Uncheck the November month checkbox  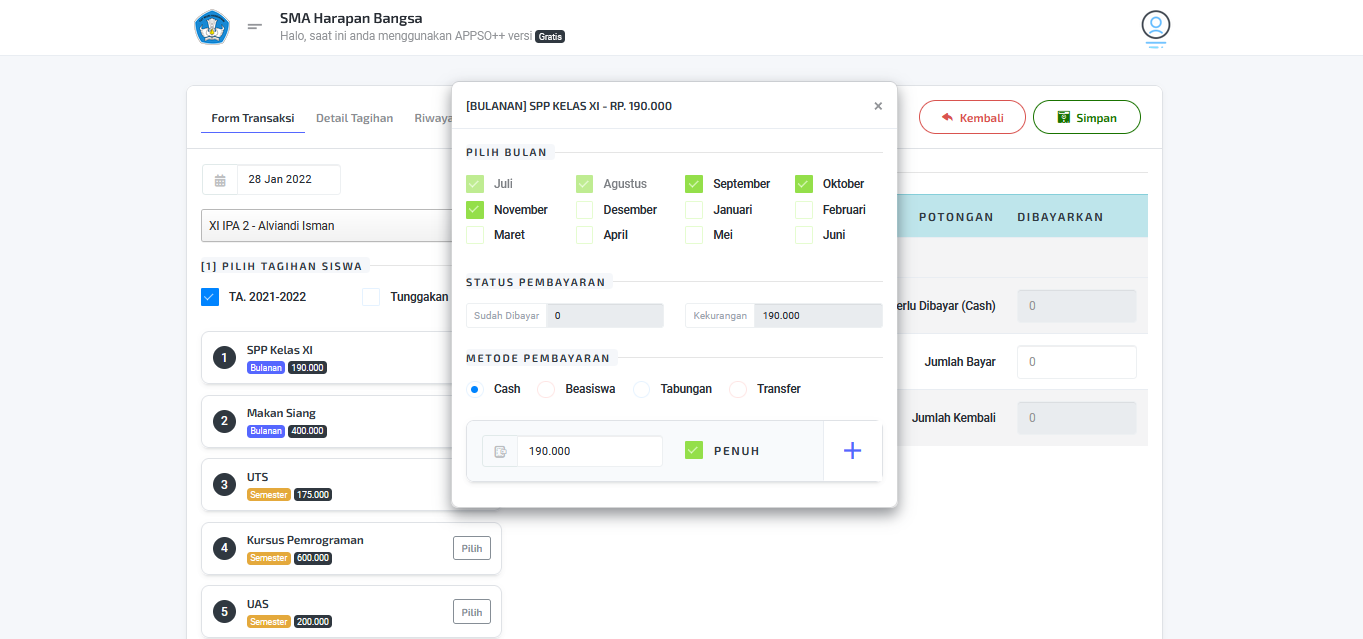(x=475, y=210)
